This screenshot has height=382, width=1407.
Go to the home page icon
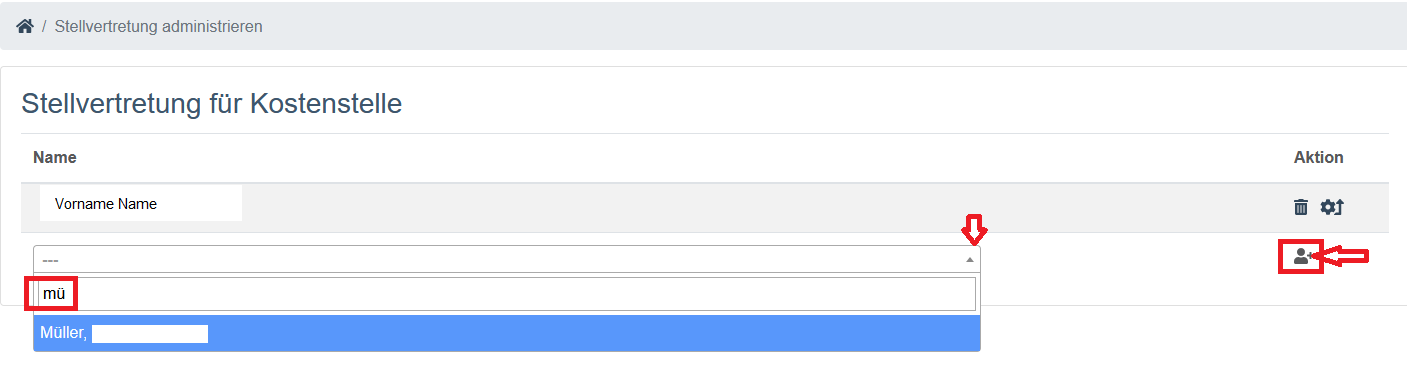click(25, 26)
